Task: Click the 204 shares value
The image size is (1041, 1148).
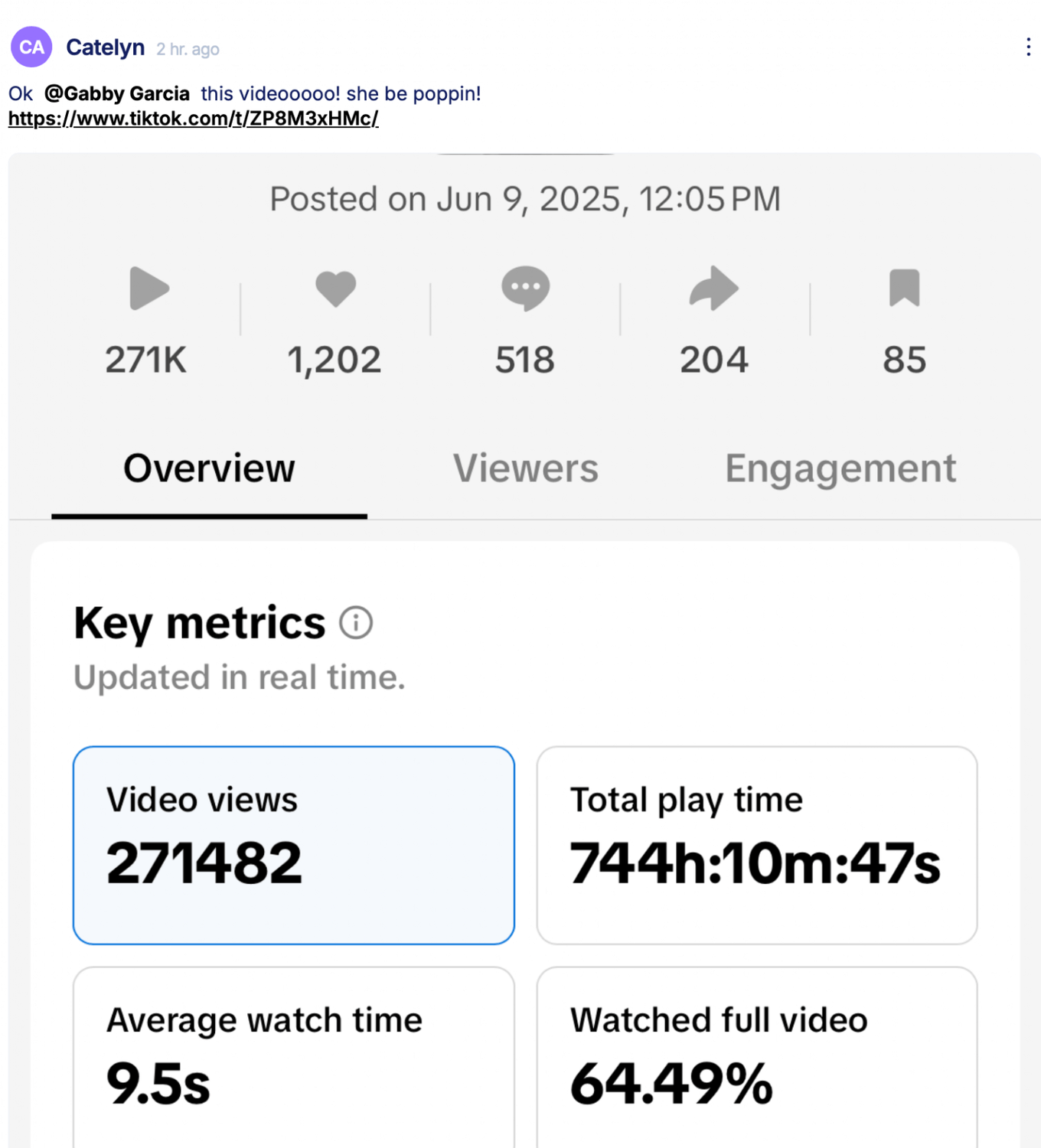Action: pyautogui.click(x=714, y=360)
